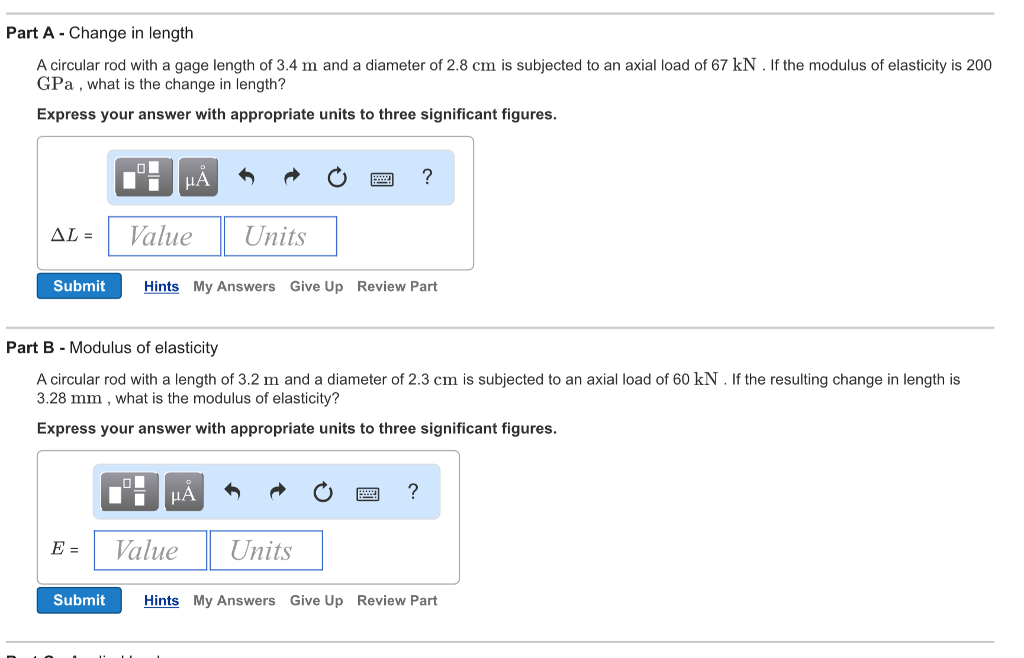Select Give Up under Part B

click(316, 601)
